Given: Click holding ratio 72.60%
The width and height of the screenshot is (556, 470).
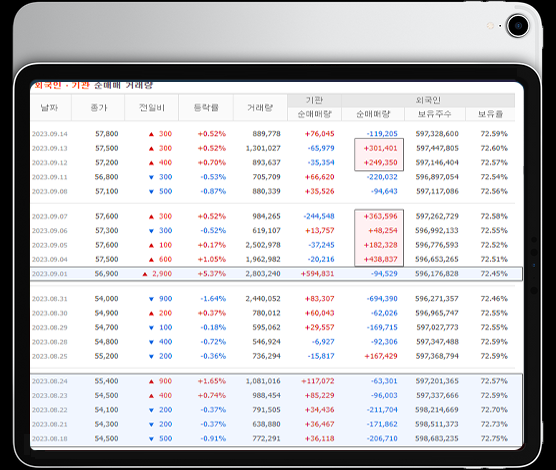Looking at the screenshot, I should [x=494, y=148].
